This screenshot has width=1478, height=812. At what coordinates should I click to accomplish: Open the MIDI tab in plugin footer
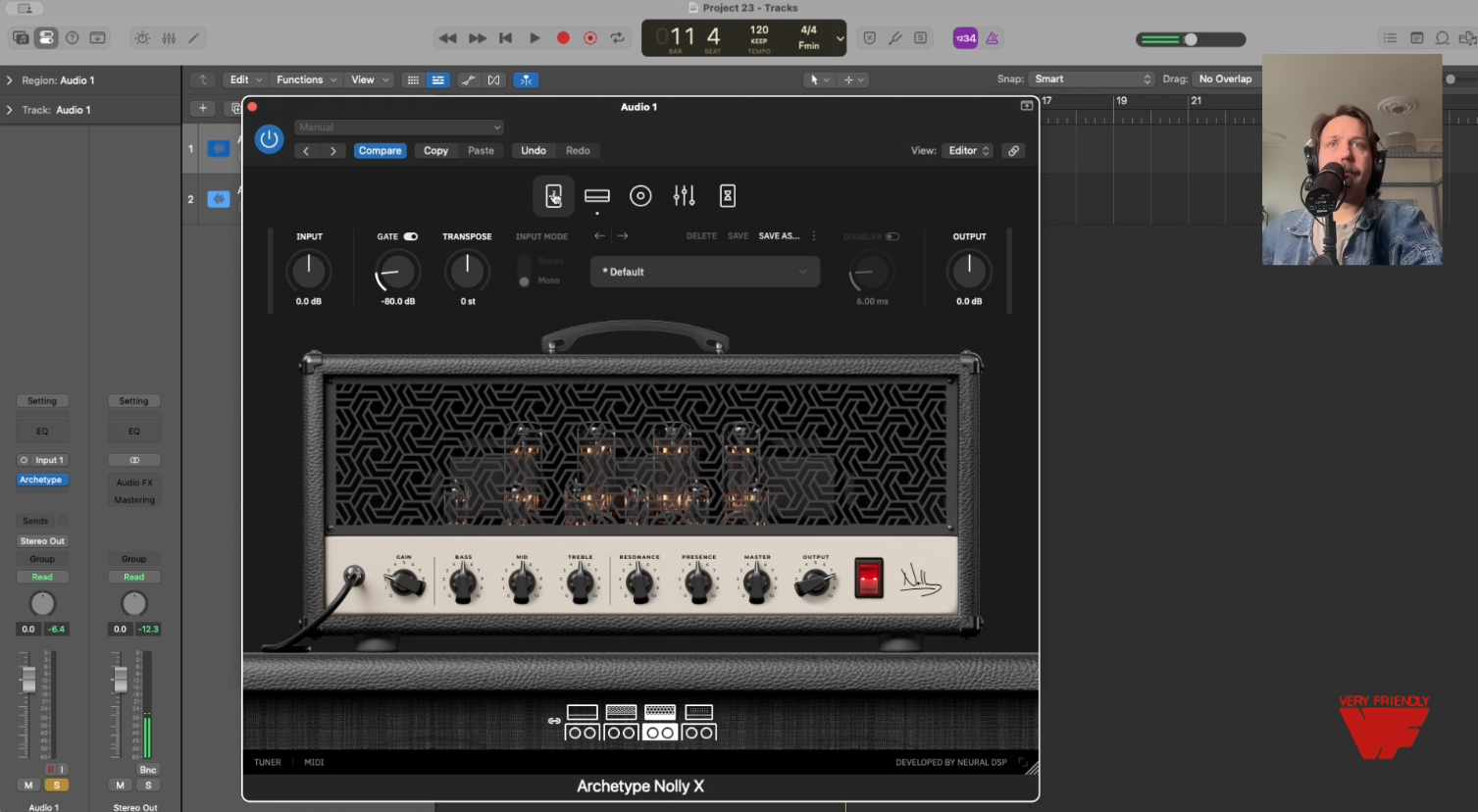coord(314,762)
